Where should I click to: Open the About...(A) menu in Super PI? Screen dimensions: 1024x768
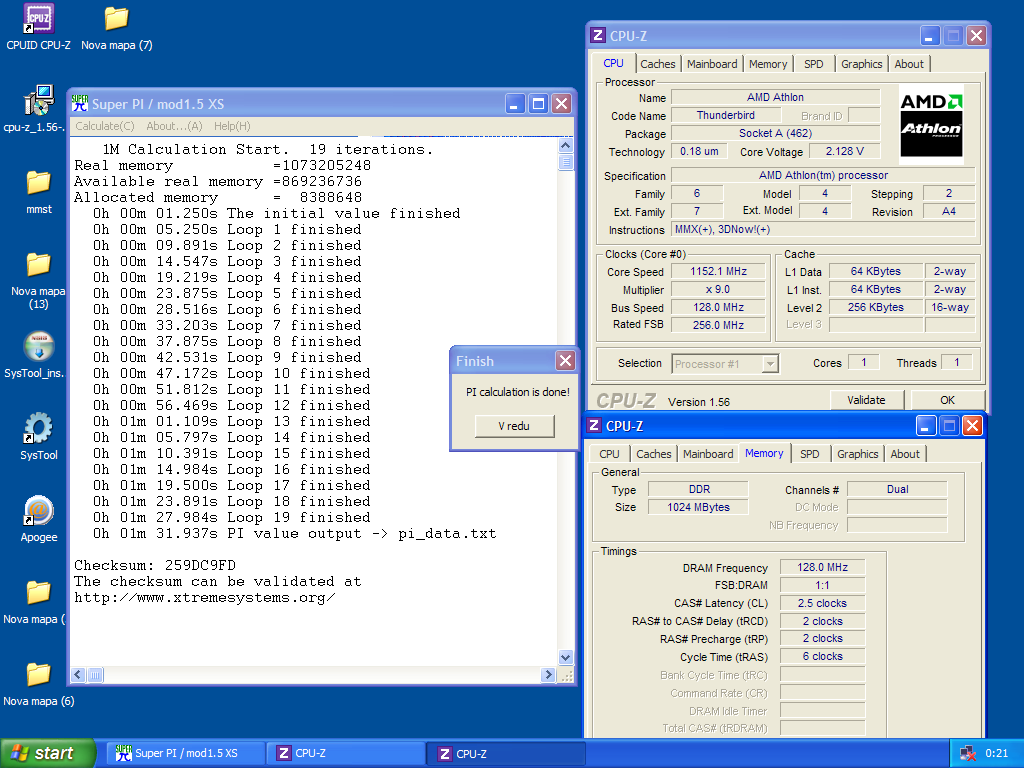(x=174, y=126)
